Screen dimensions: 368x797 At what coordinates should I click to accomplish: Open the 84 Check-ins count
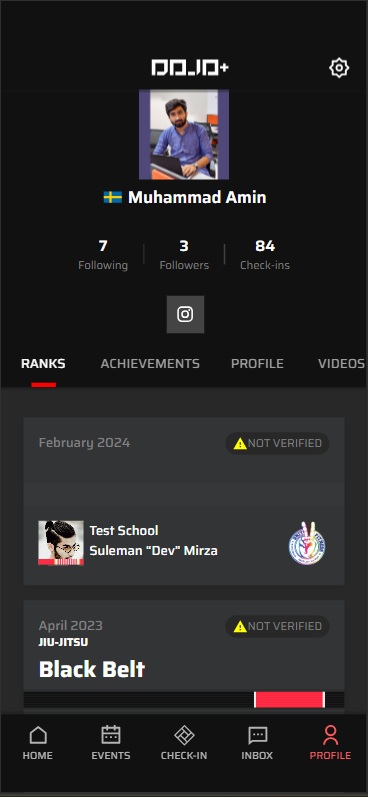(265, 255)
